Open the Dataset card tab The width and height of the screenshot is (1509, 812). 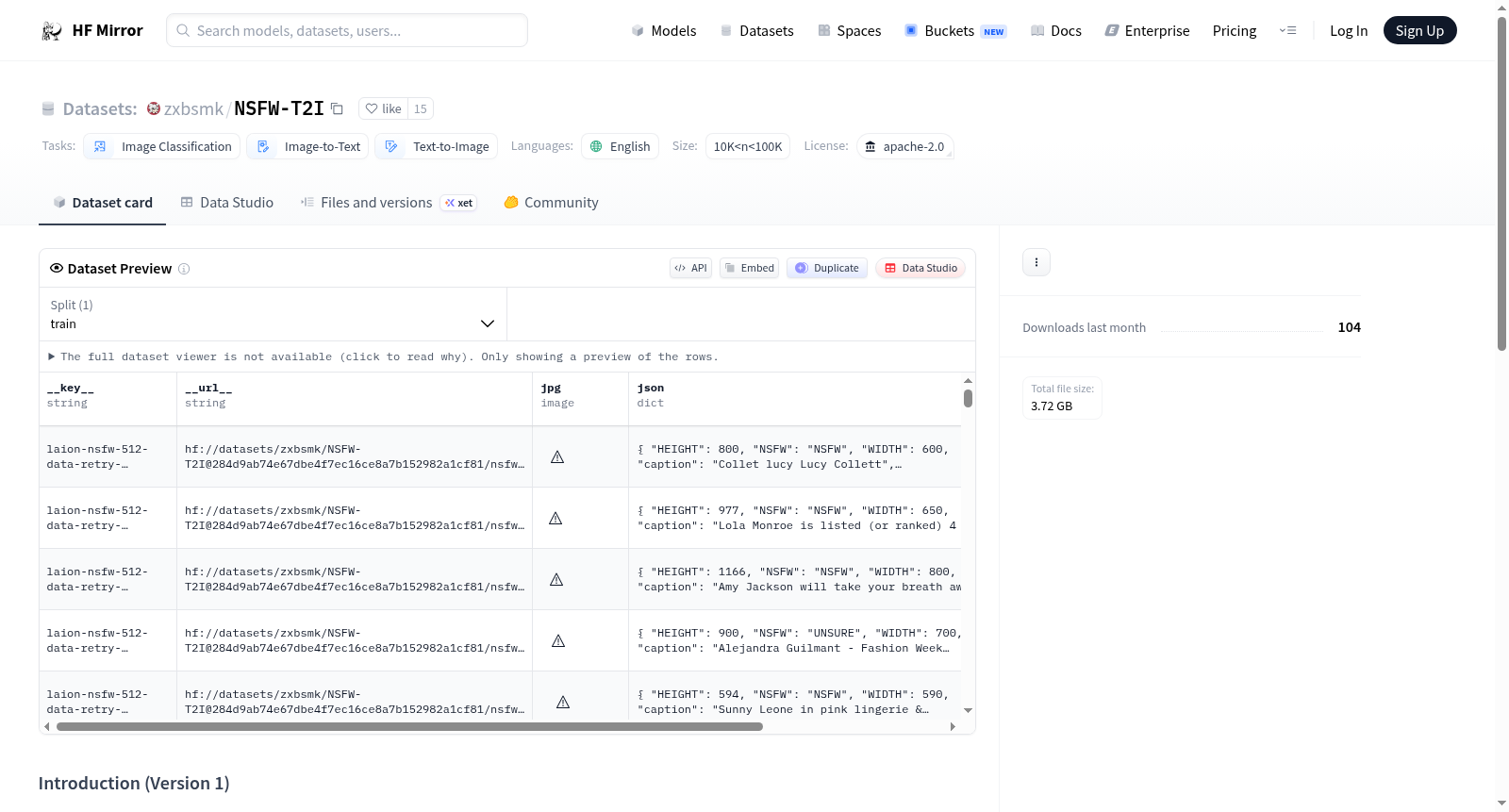103,203
